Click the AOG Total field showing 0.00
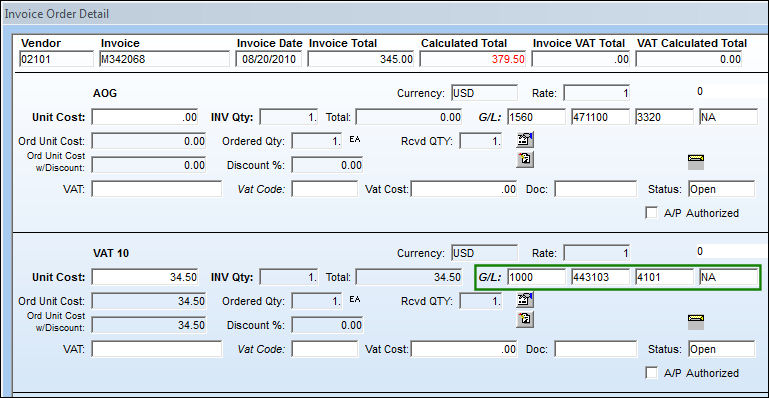769x398 pixels. point(409,117)
